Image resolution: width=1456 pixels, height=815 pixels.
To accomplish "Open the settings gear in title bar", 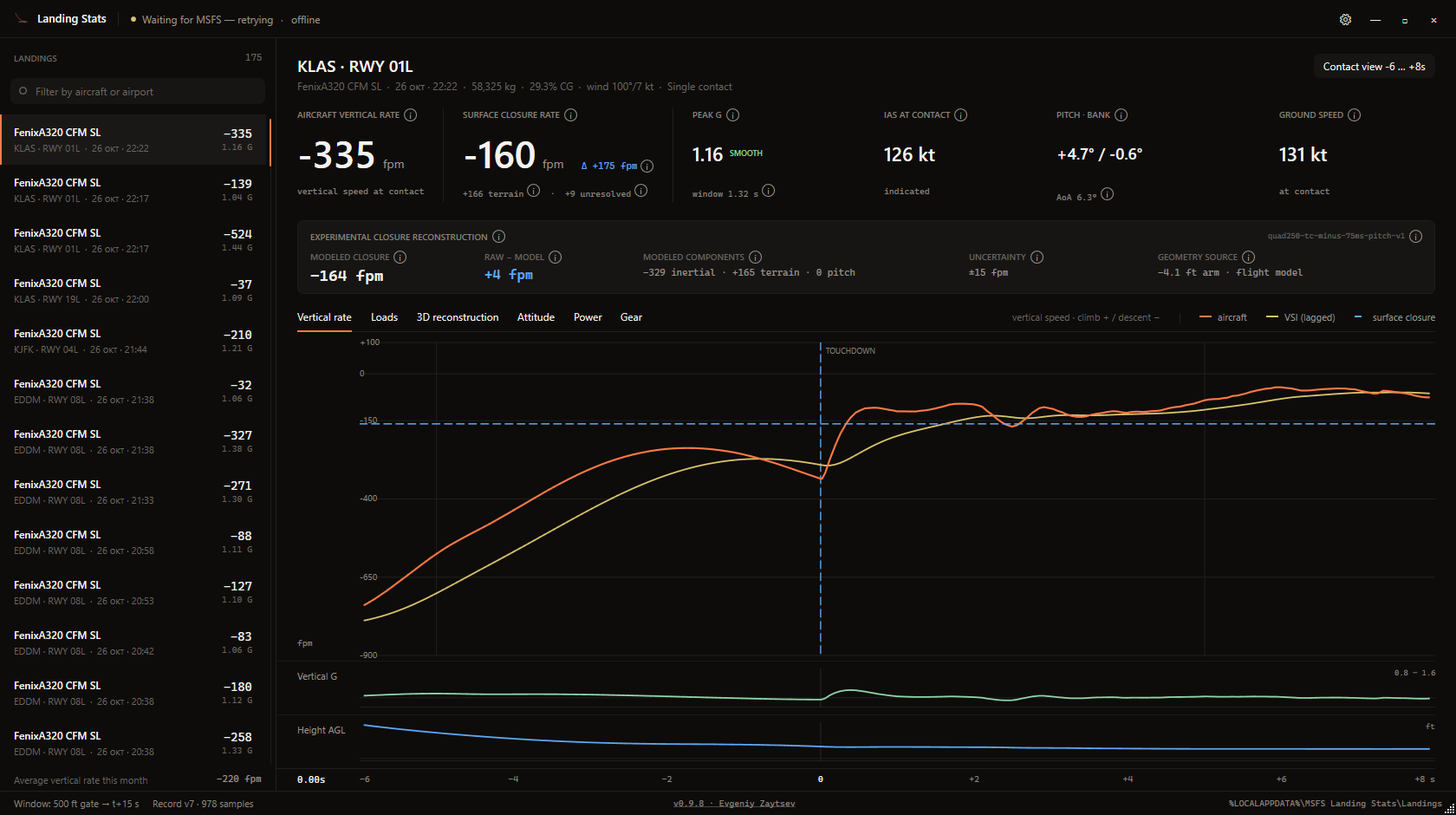I will 1345,19.
